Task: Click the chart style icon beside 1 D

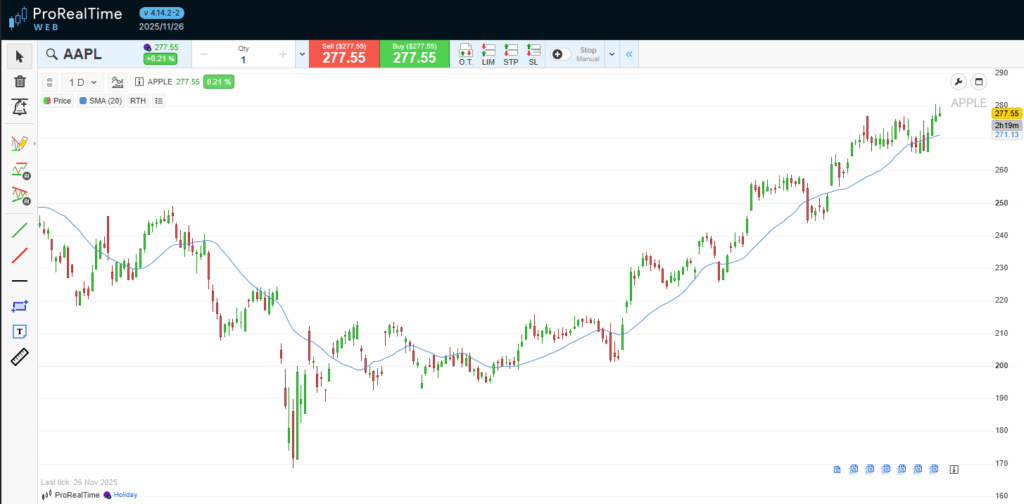Action: click(x=118, y=82)
